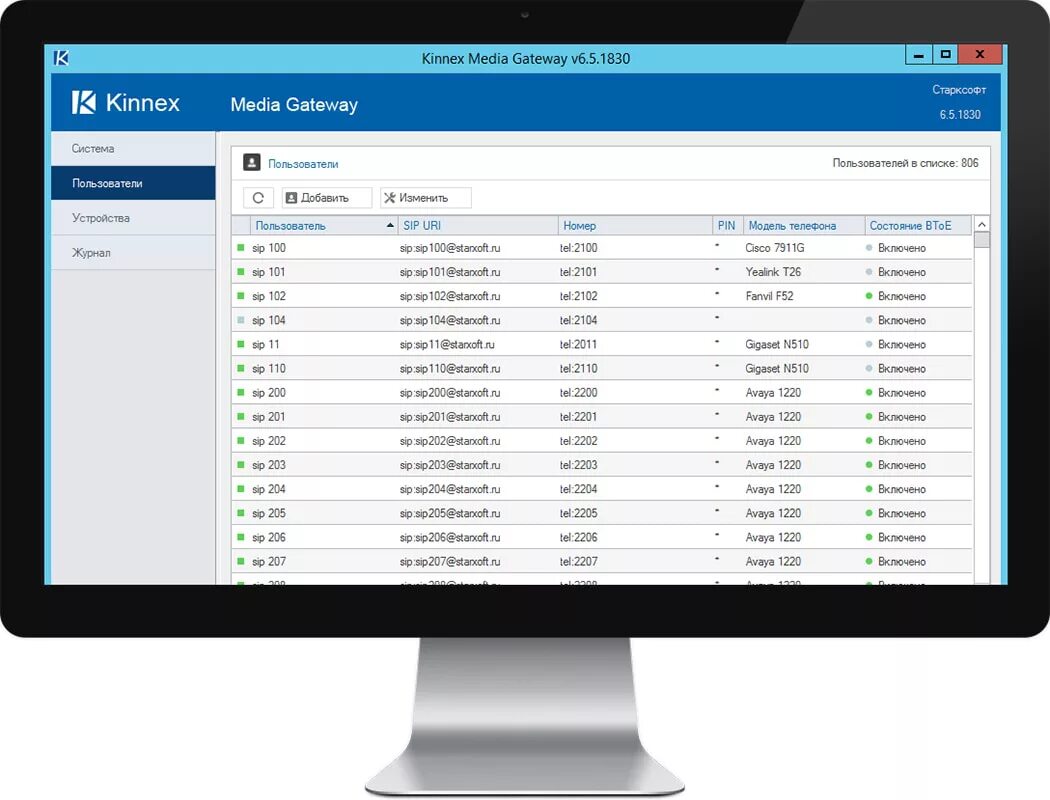Viewport: 1050px width, 800px height.
Task: Click the Пользователи panel user icon
Action: [x=252, y=163]
